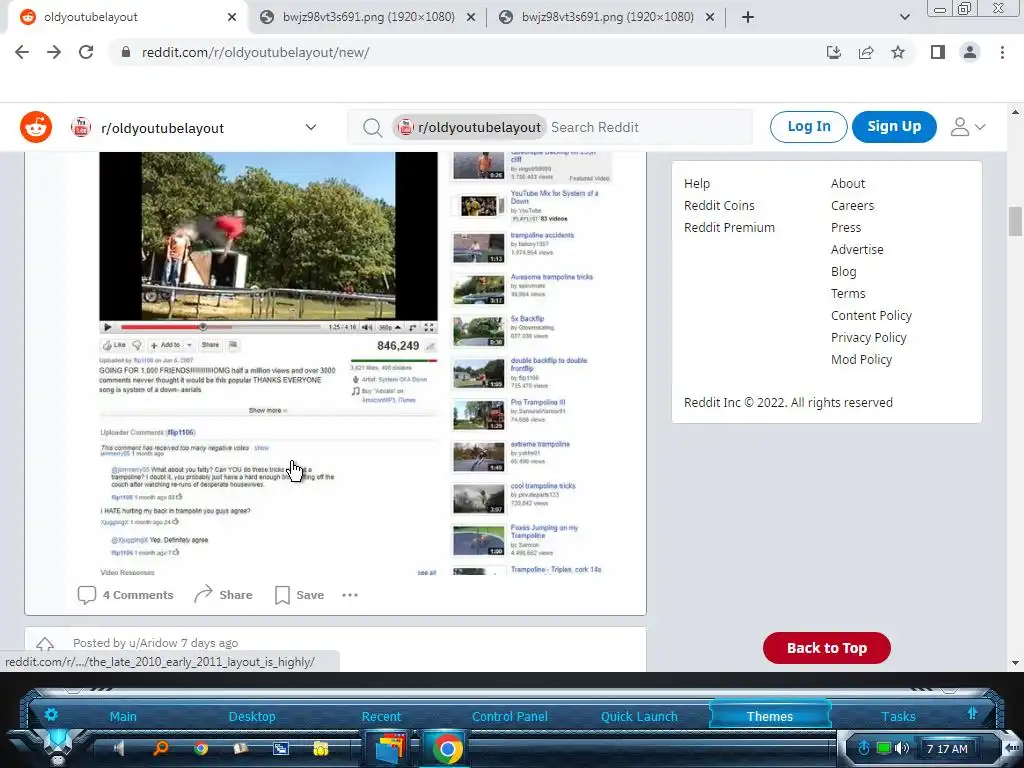1024x768 pixels.
Task: Click the Log In button
Action: pos(808,127)
